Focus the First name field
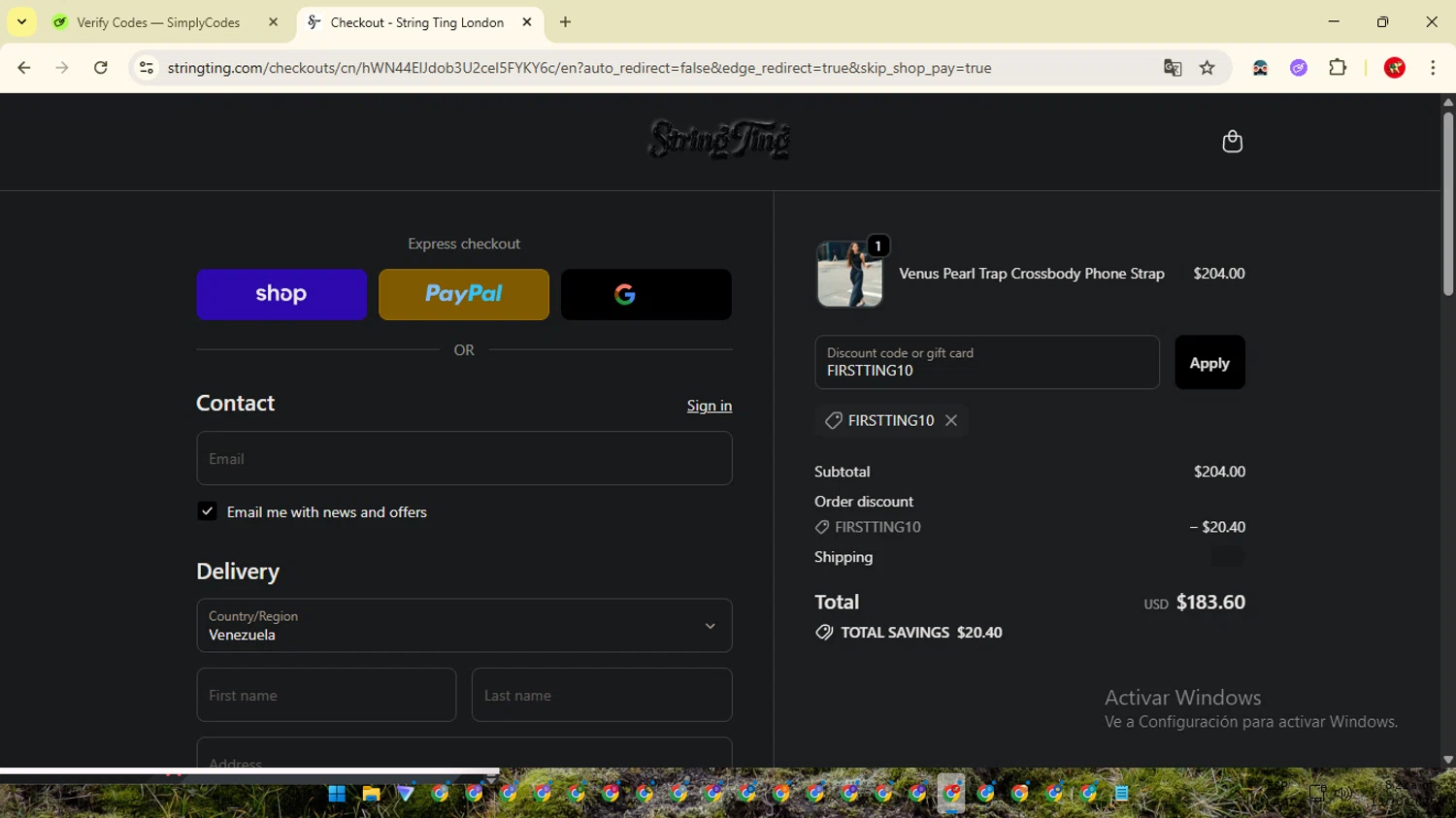 click(x=326, y=695)
